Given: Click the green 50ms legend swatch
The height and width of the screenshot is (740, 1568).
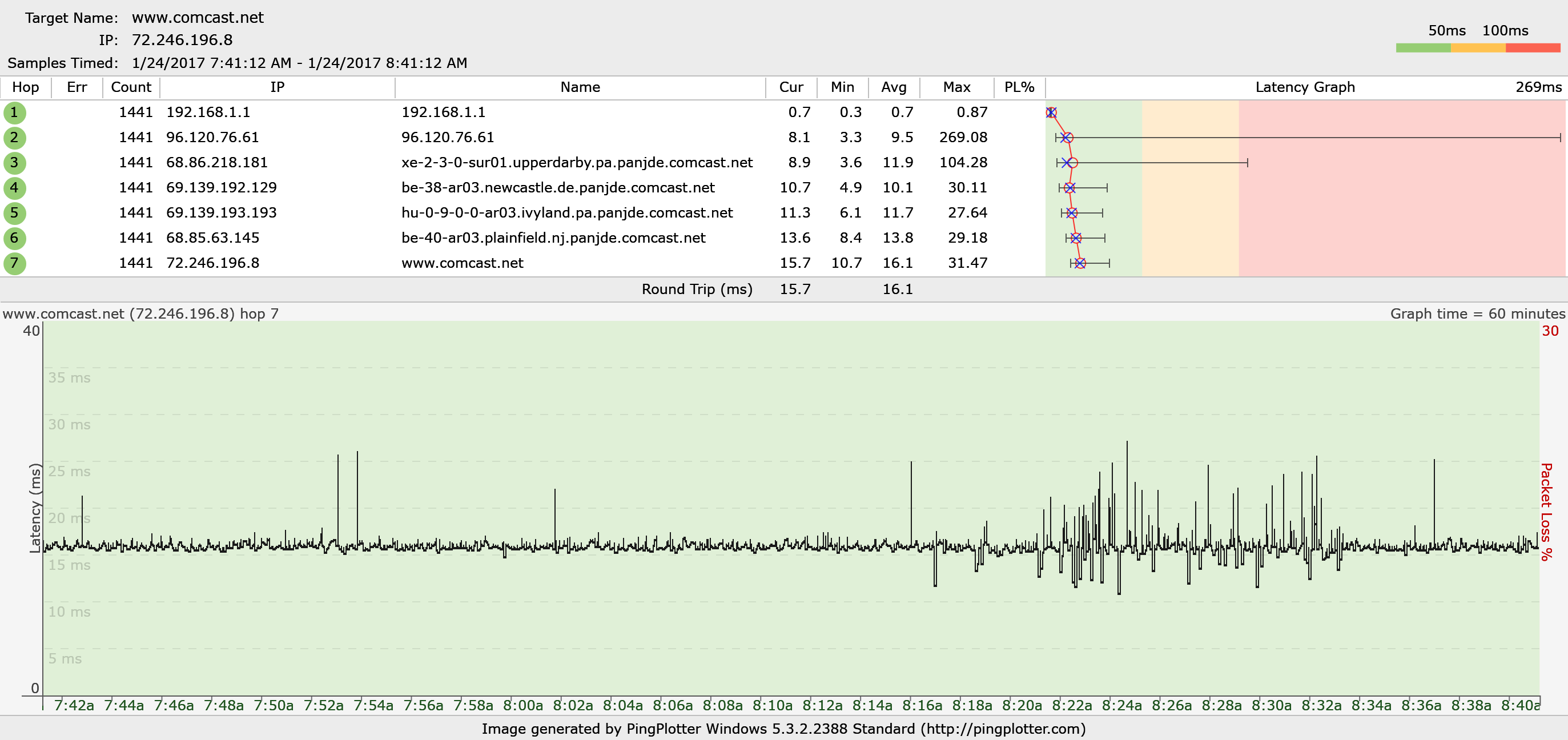Looking at the screenshot, I should pos(1423,48).
